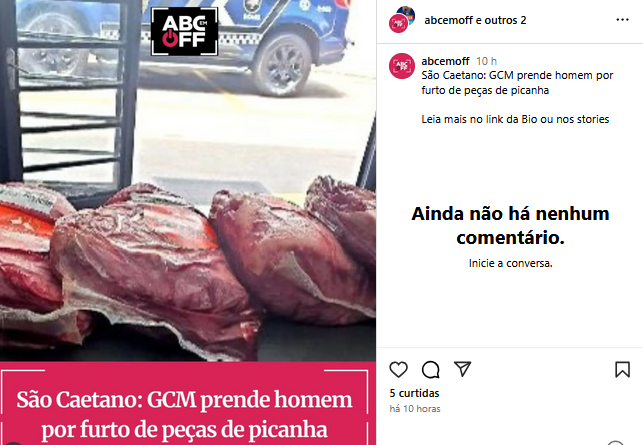
Task: Click the 'Inicie a conversa.' text
Action: [511, 263]
